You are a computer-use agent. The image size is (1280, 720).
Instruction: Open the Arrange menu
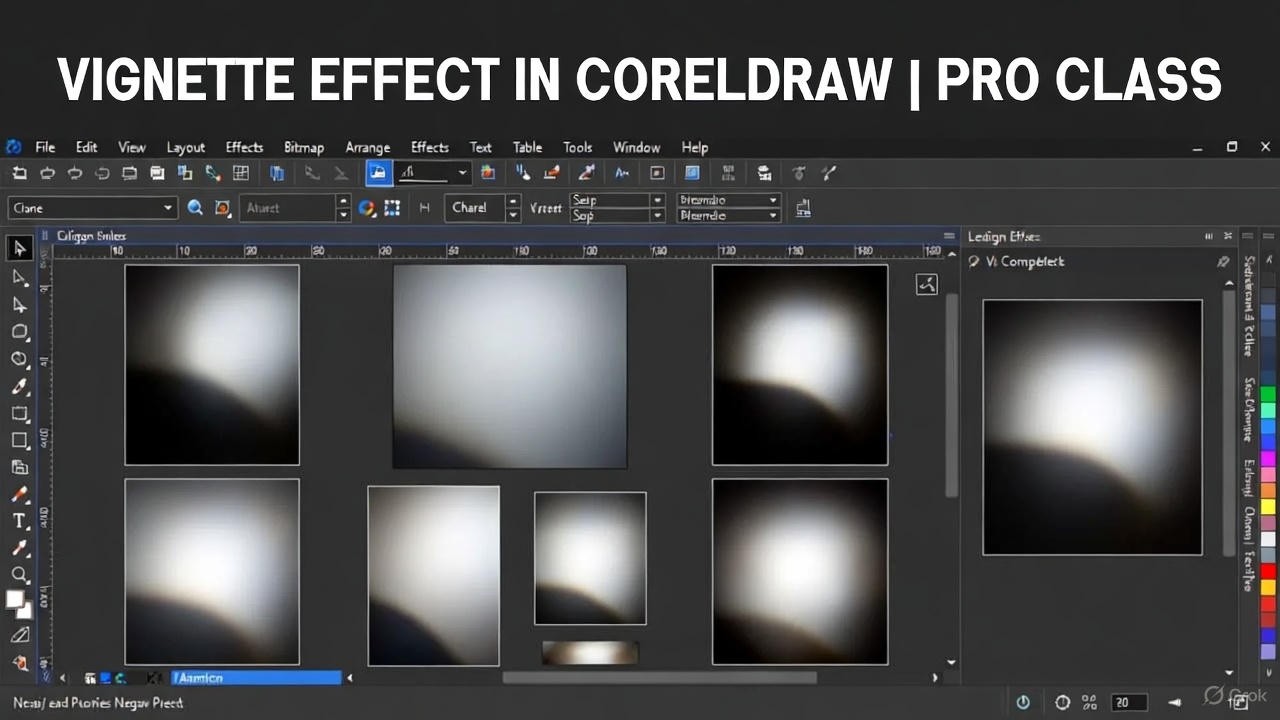[367, 147]
